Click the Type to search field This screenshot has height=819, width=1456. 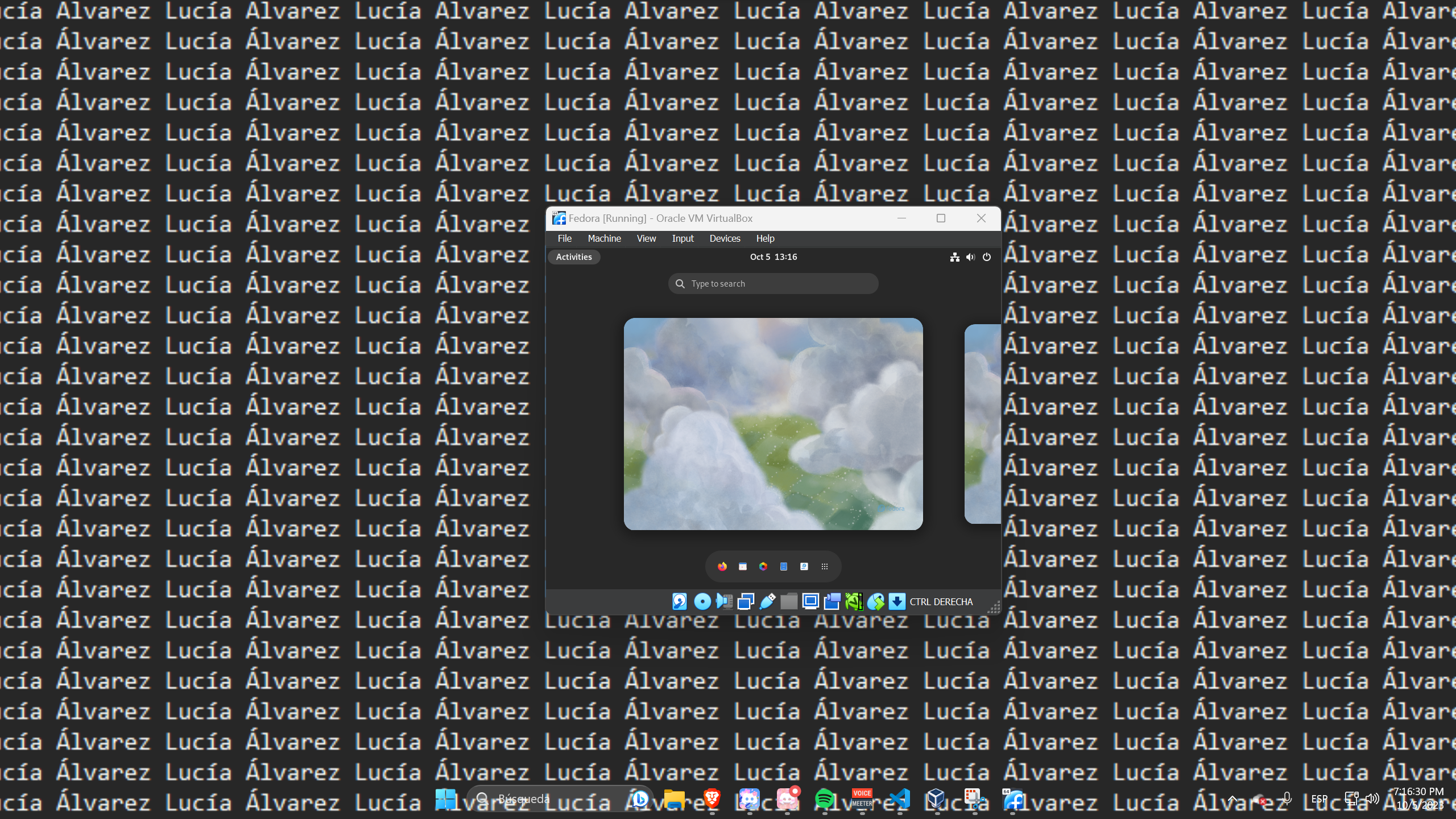click(773, 284)
